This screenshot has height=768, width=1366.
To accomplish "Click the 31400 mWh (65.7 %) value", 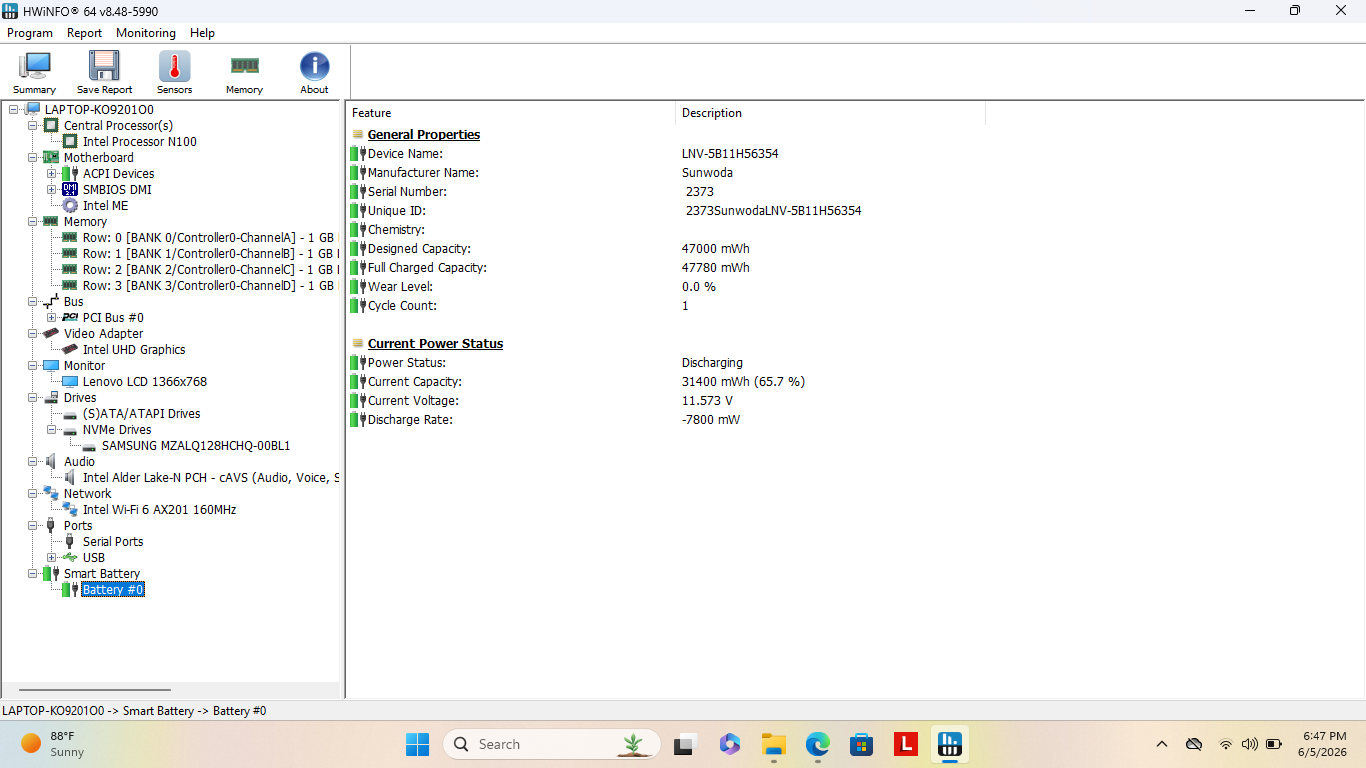I will coord(743,382).
